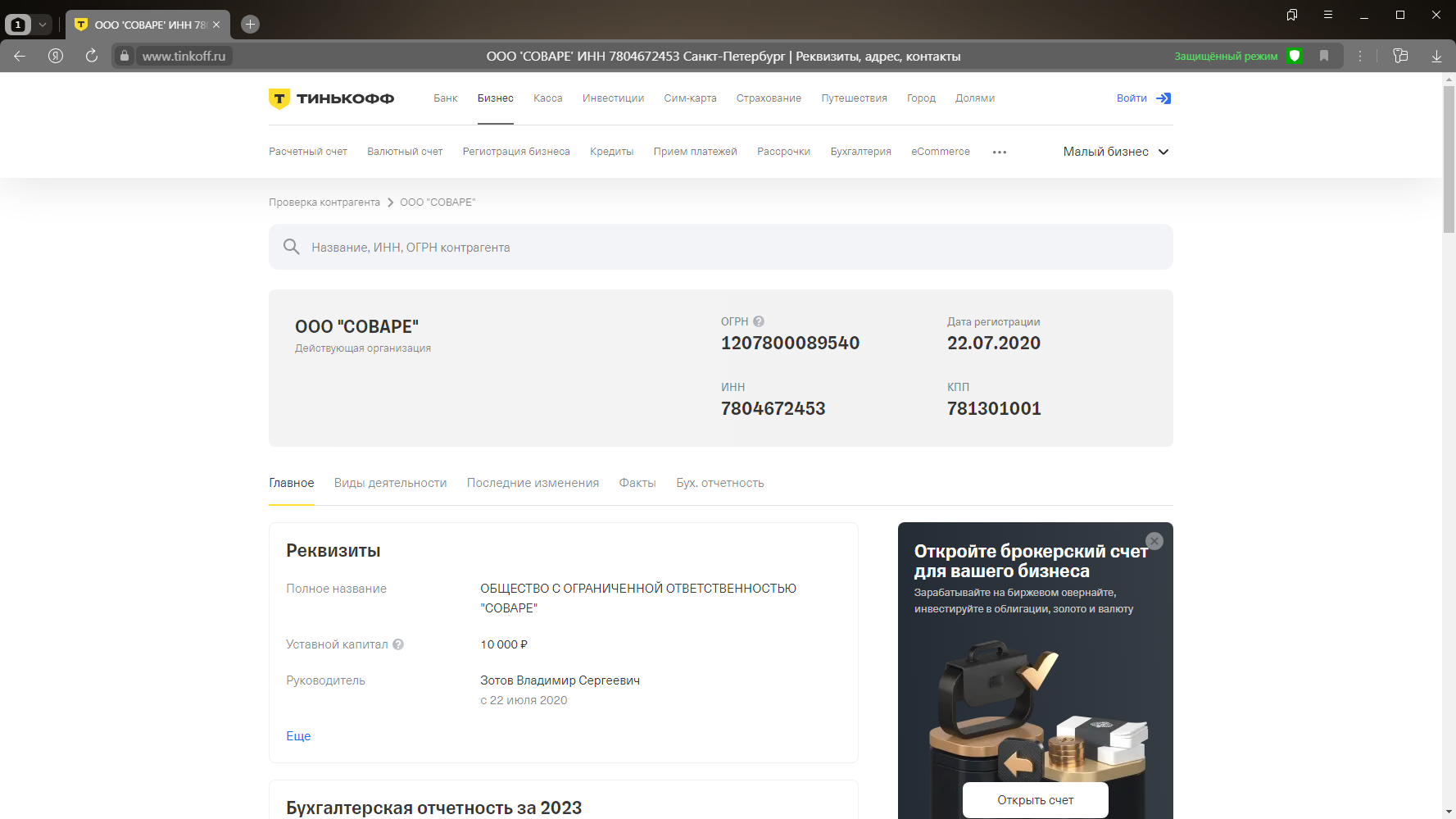Open the Бизнес section

click(496, 98)
